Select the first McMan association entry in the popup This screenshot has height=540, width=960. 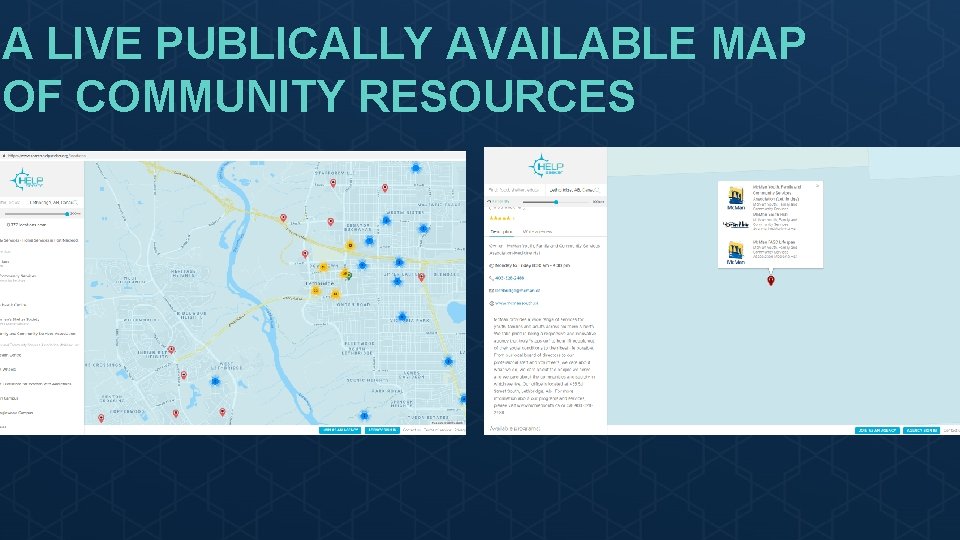coord(778,198)
